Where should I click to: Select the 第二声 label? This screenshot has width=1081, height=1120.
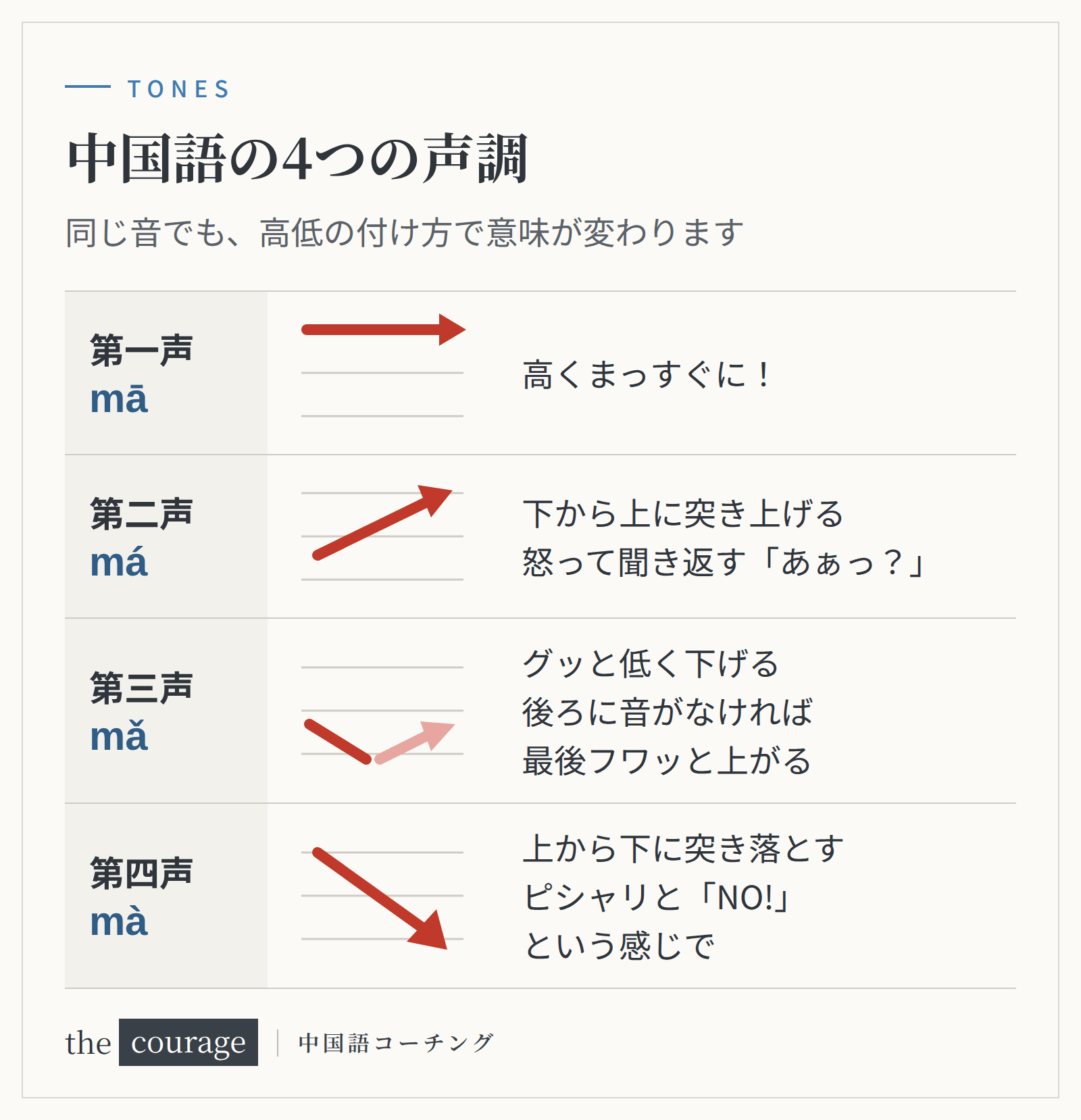[142, 513]
